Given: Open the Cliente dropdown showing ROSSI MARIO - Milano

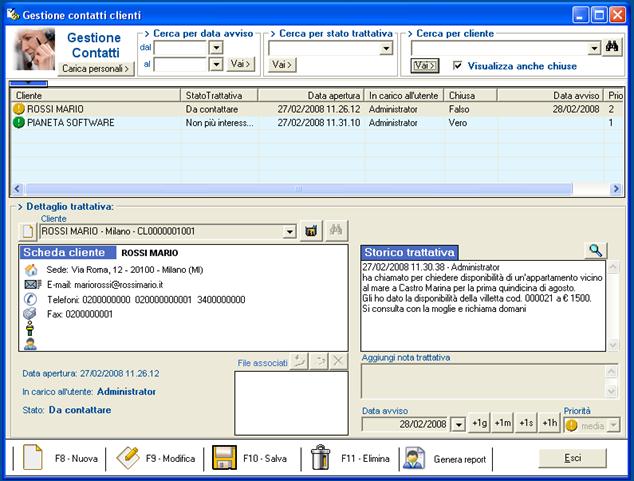Looking at the screenshot, I should click(x=289, y=232).
